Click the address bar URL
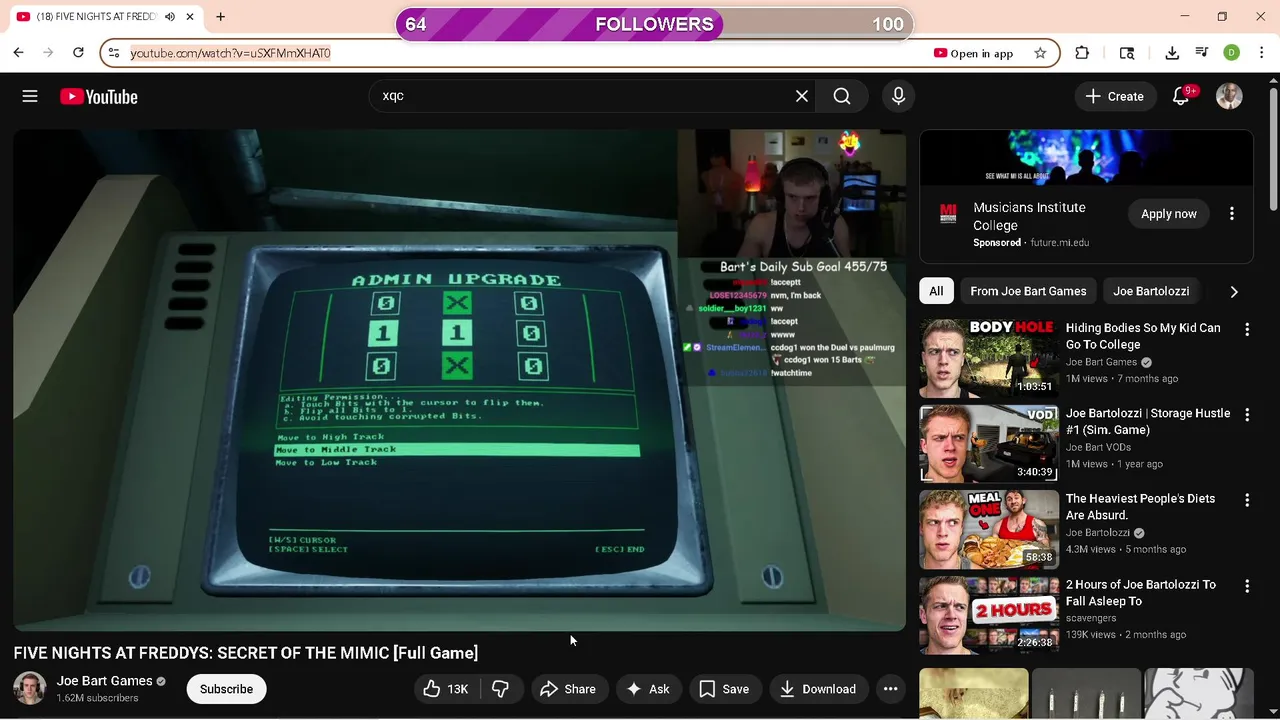The width and height of the screenshot is (1280, 720). pyautogui.click(x=230, y=53)
